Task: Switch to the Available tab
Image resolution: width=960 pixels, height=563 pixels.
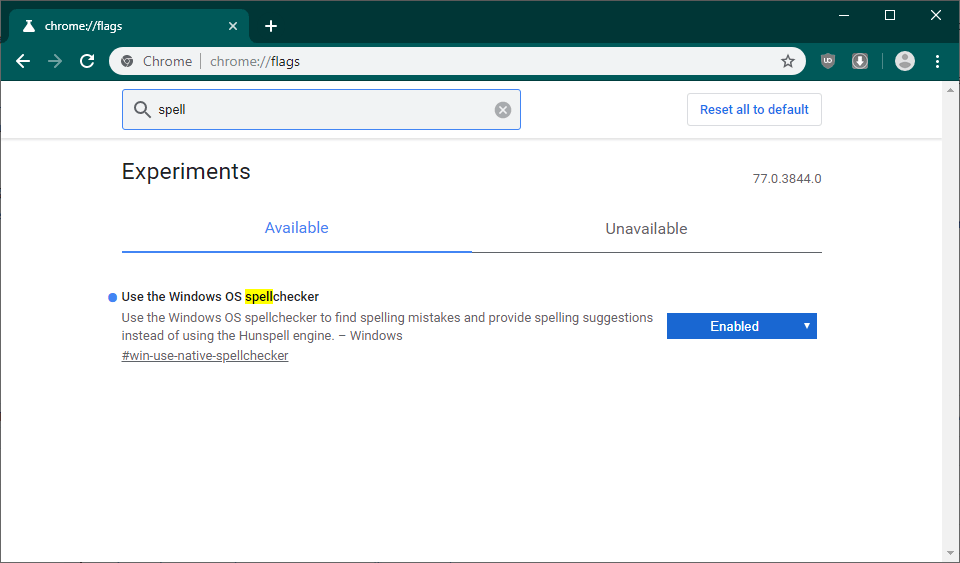Action: 296,228
